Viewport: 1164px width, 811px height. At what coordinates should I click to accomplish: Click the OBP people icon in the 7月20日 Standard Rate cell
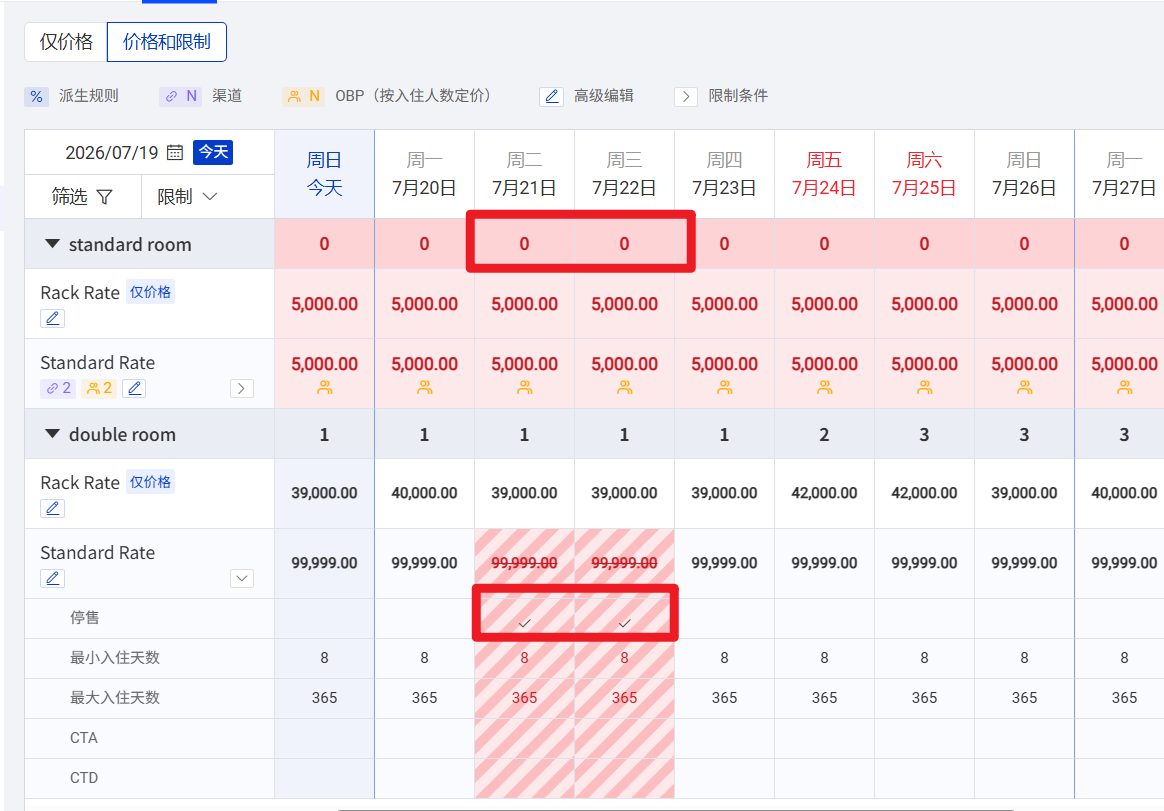[x=425, y=388]
